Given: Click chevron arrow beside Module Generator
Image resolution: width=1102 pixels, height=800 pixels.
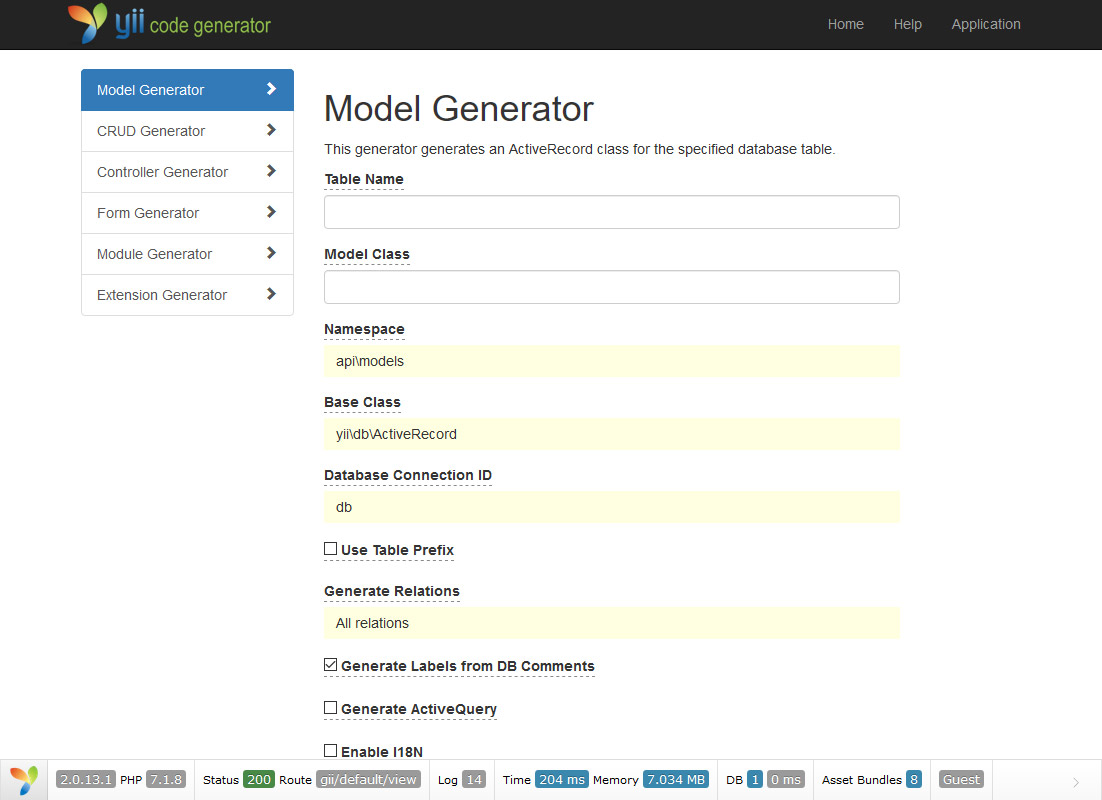Looking at the screenshot, I should click(x=271, y=253).
